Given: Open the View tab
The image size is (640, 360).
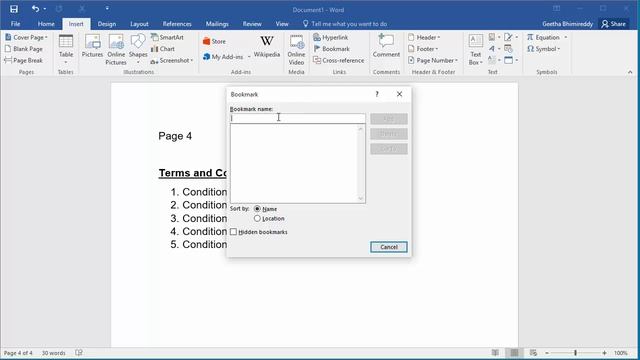Looking at the screenshot, I should click(282, 24).
